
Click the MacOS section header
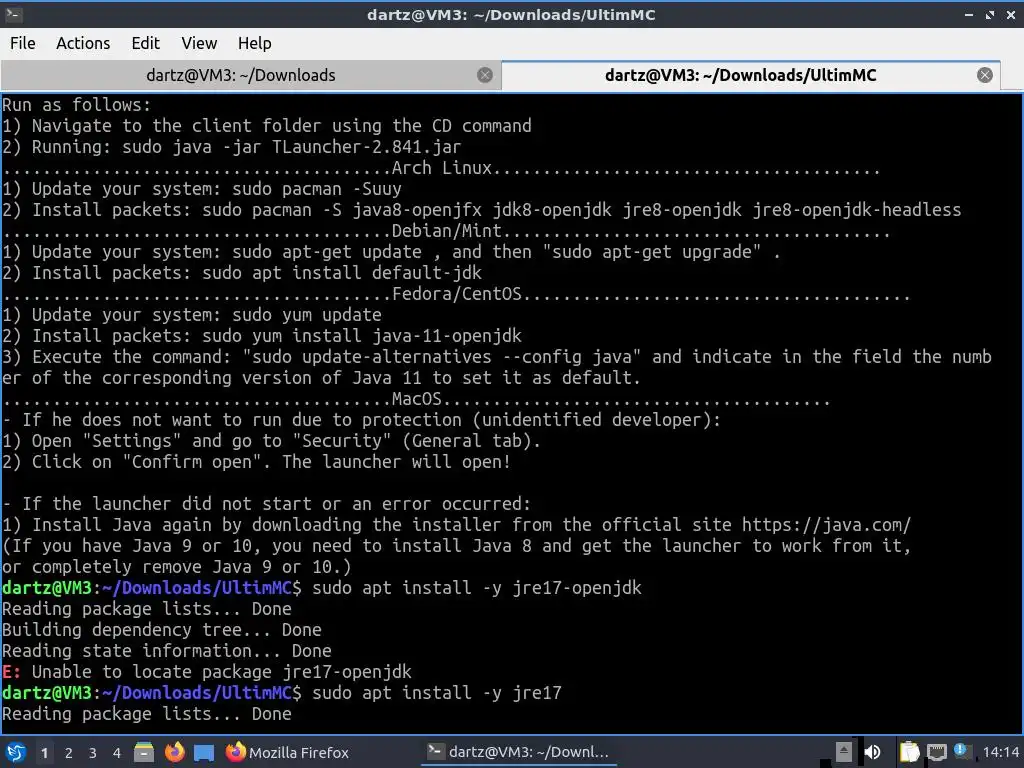pyautogui.click(x=417, y=399)
